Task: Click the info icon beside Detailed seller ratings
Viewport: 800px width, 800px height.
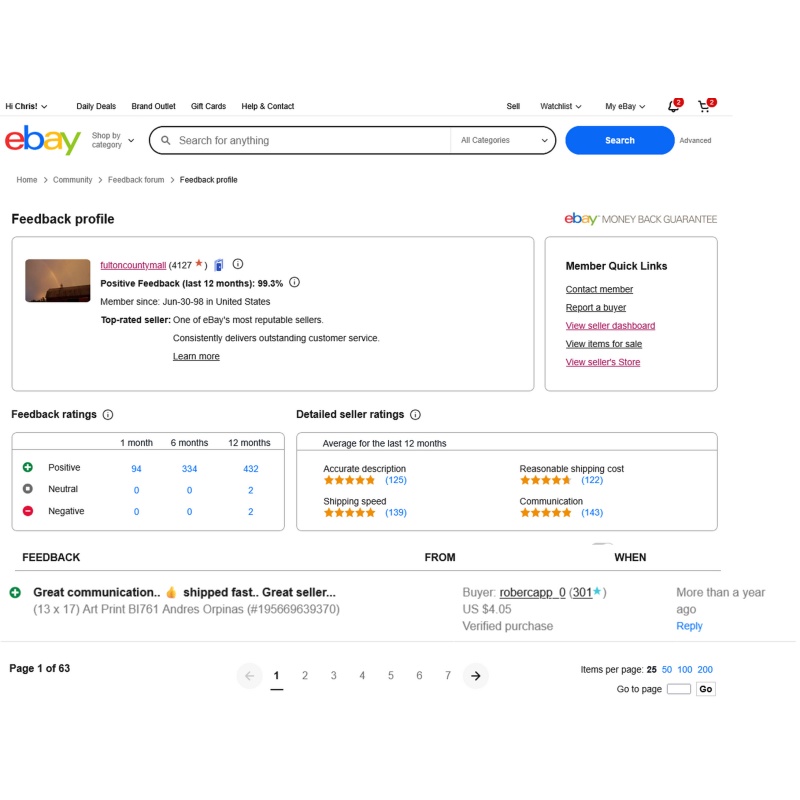Action: [415, 414]
